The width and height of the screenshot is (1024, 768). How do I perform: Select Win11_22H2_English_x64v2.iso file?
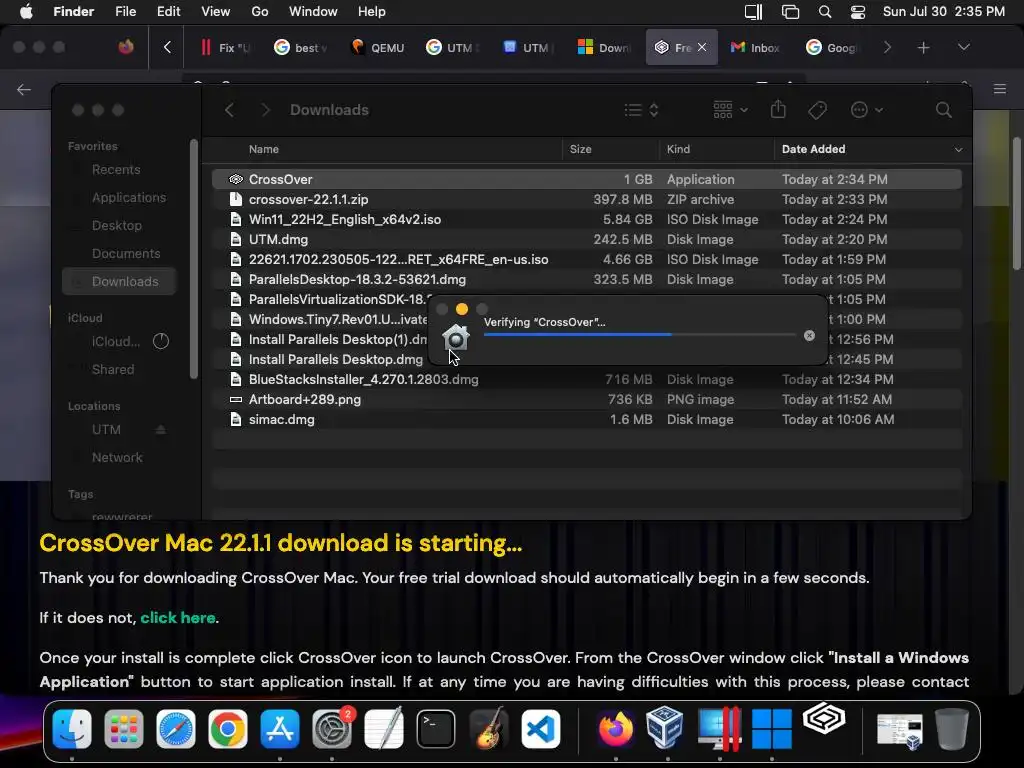point(586,219)
